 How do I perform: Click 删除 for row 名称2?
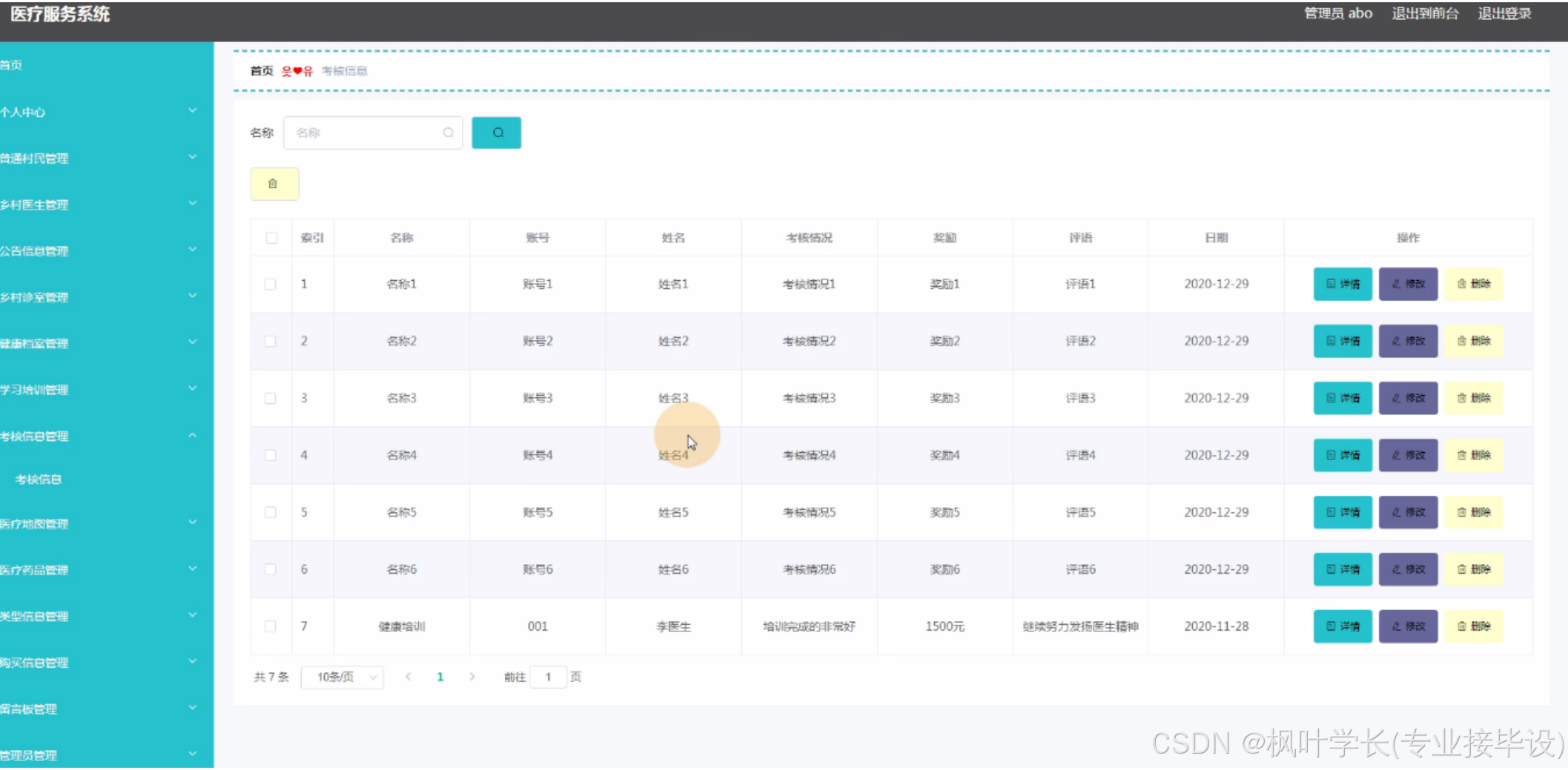(1473, 341)
